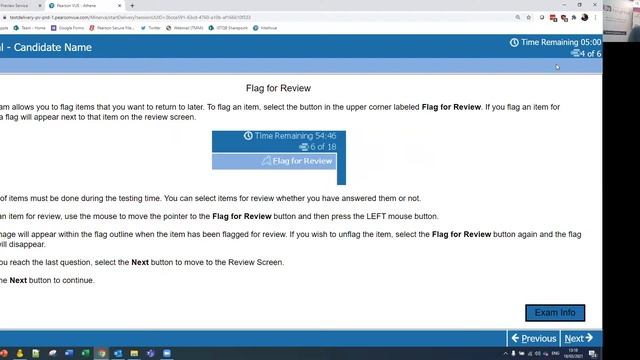Image resolution: width=640 pixels, height=360 pixels.
Task: Click the Time Remaining clock icon in header
Action: pyautogui.click(x=514, y=42)
